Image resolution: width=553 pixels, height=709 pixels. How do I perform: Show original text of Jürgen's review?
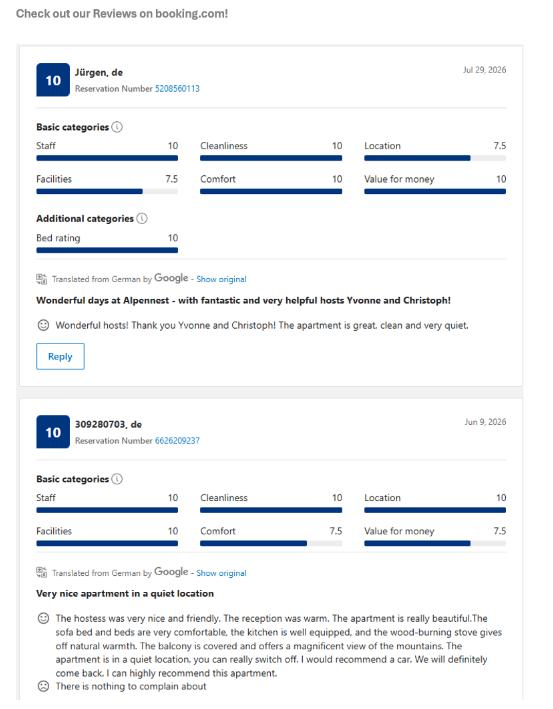click(x=221, y=279)
